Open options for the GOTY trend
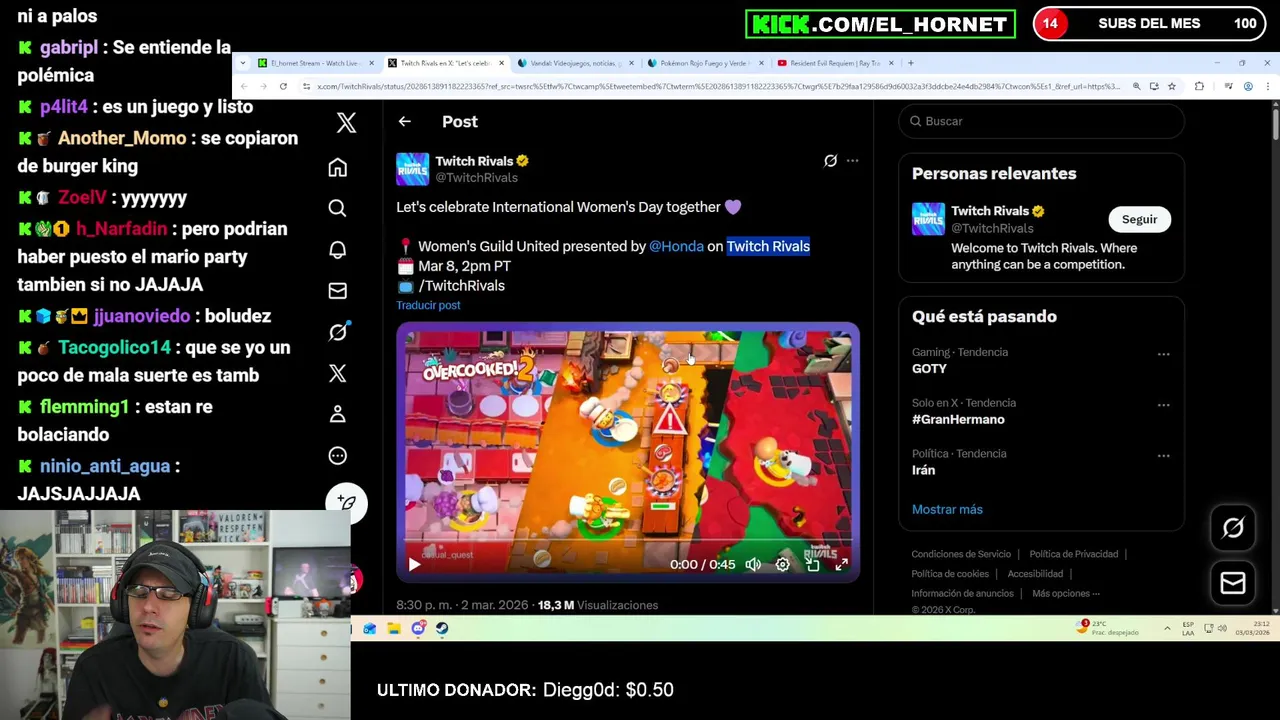1280x720 pixels. (x=1163, y=354)
